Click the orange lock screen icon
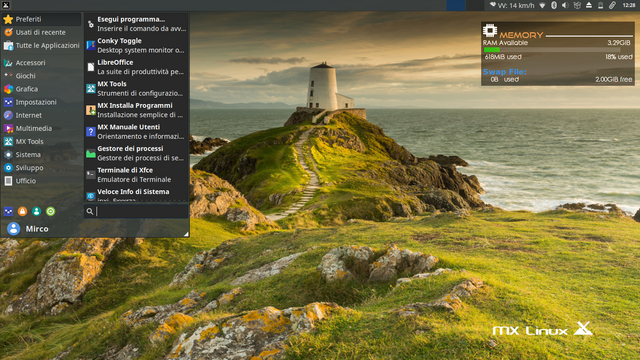This screenshot has height=360, width=640. (x=22, y=211)
